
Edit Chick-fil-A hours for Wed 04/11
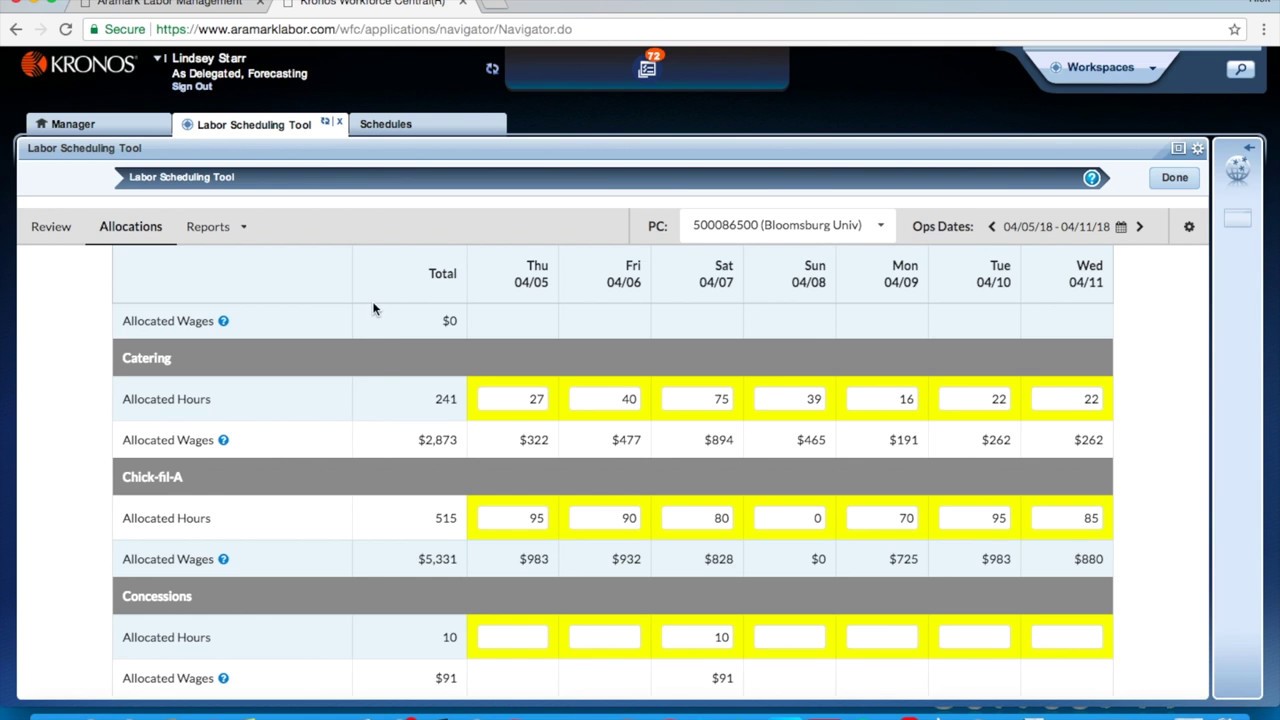tap(1067, 518)
